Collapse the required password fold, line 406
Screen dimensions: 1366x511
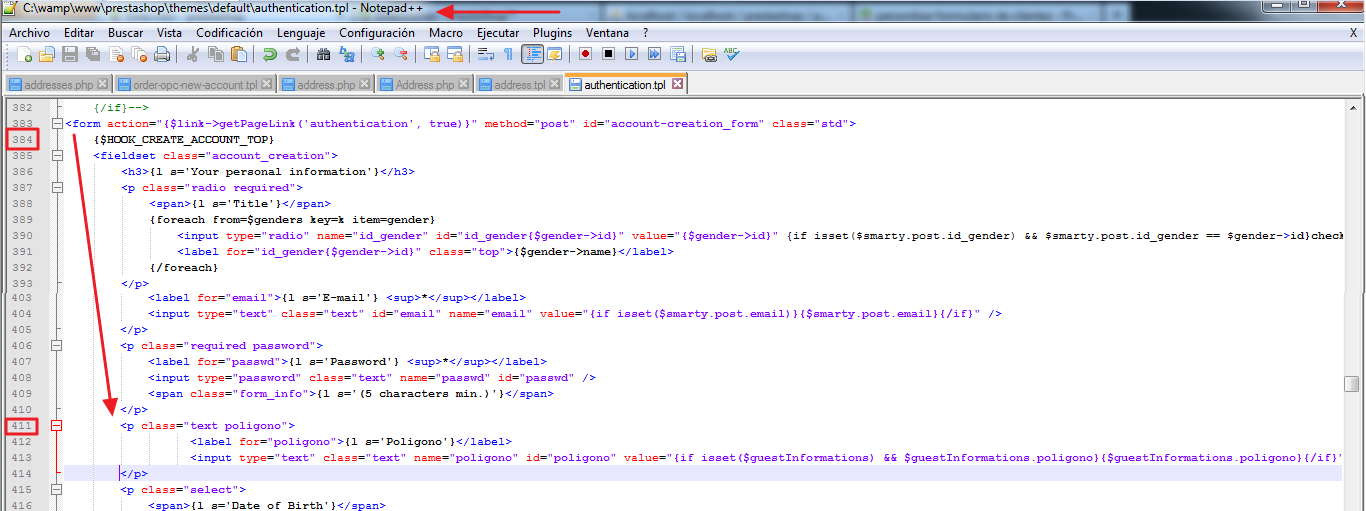[x=57, y=346]
